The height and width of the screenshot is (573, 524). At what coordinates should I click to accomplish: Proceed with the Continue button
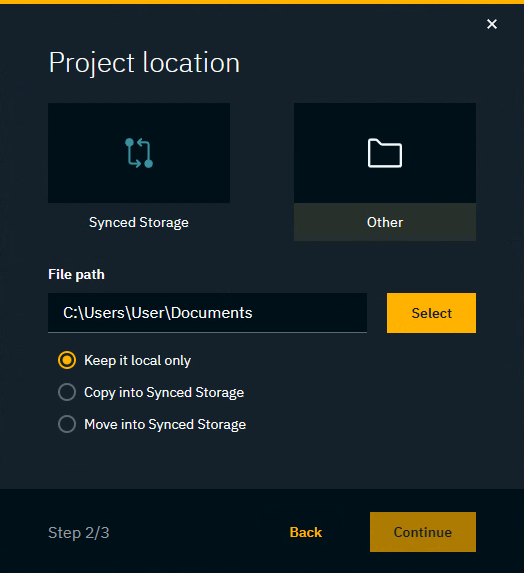tap(423, 532)
